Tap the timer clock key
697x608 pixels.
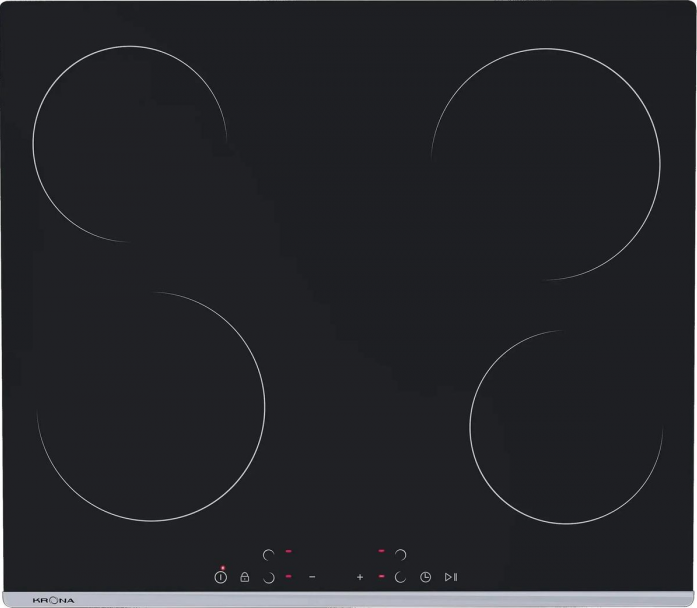[425, 577]
